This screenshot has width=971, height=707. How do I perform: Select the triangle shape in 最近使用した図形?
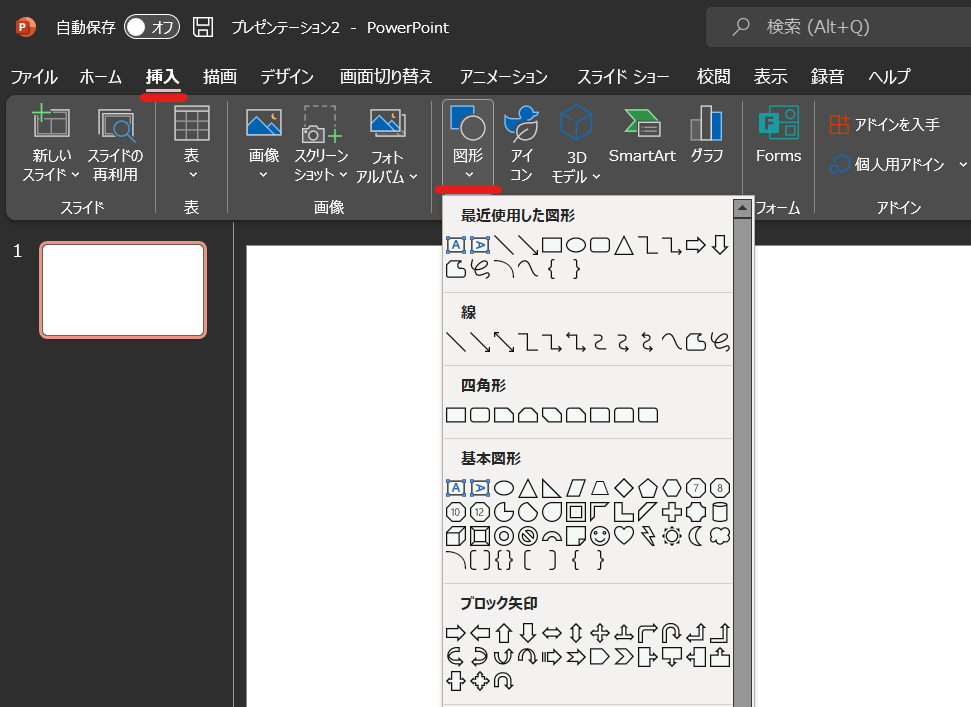pos(624,245)
